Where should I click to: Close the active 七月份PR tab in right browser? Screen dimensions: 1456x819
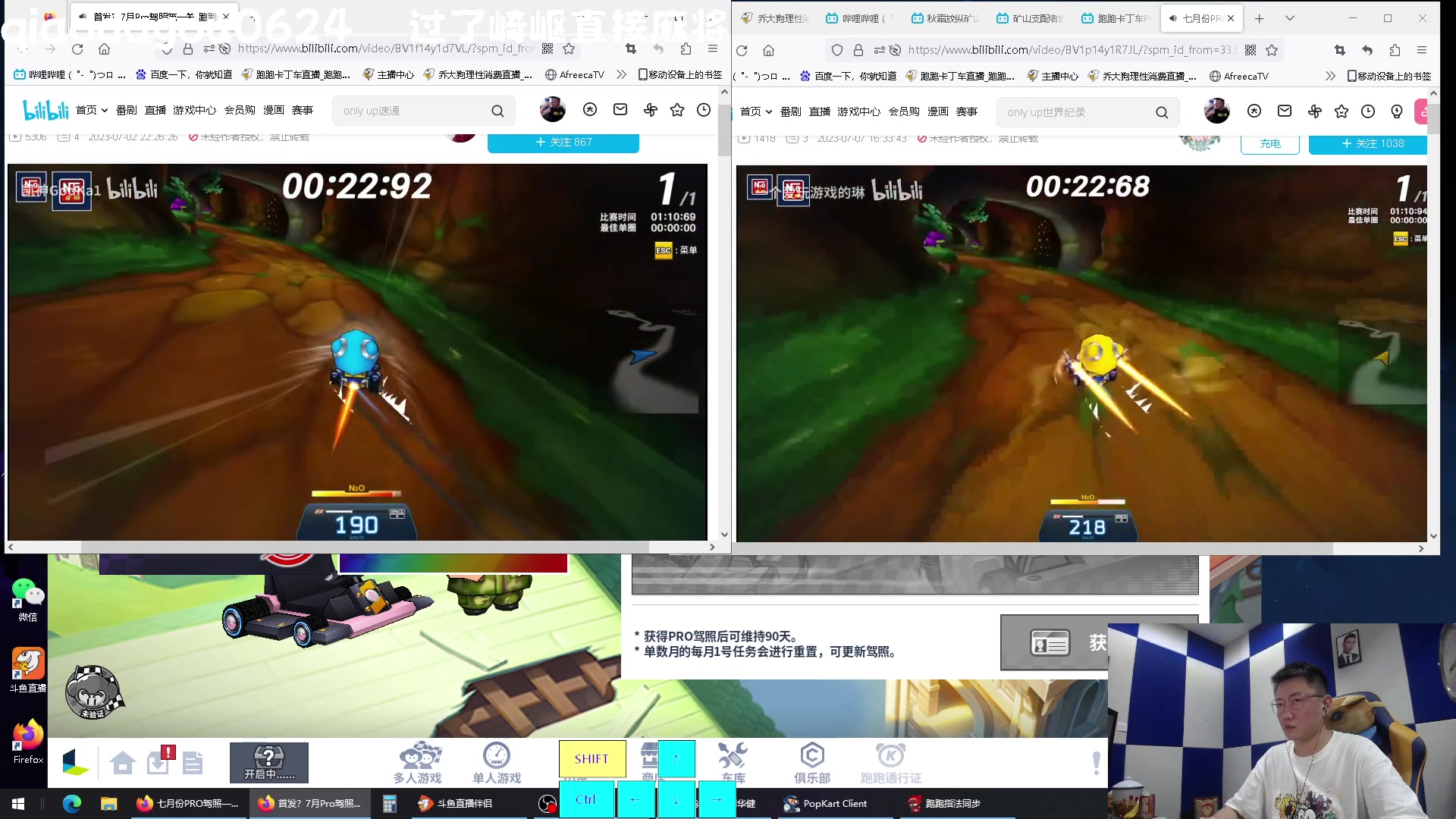1230,18
